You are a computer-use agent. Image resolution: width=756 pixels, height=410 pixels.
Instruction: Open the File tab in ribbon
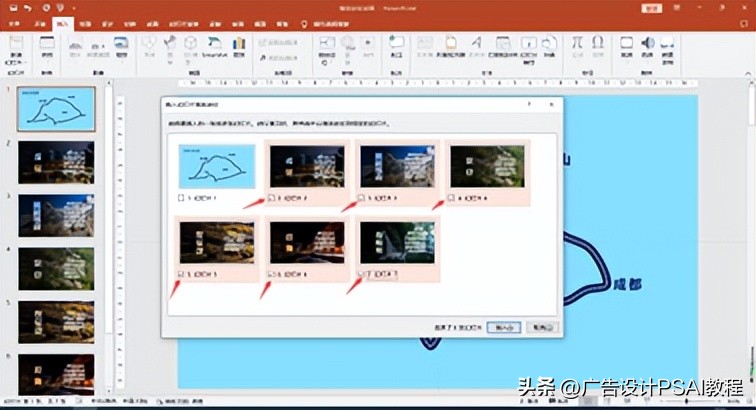[15, 24]
